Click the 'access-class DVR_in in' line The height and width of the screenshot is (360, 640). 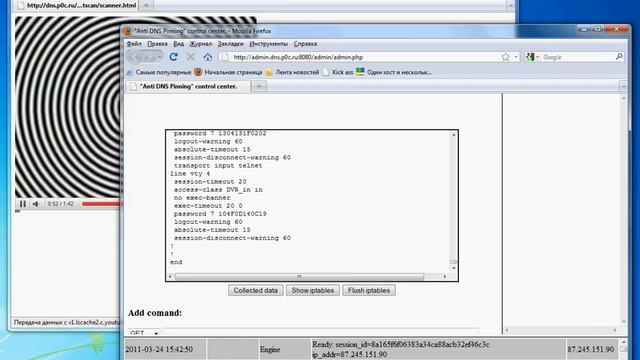pyautogui.click(x=218, y=189)
